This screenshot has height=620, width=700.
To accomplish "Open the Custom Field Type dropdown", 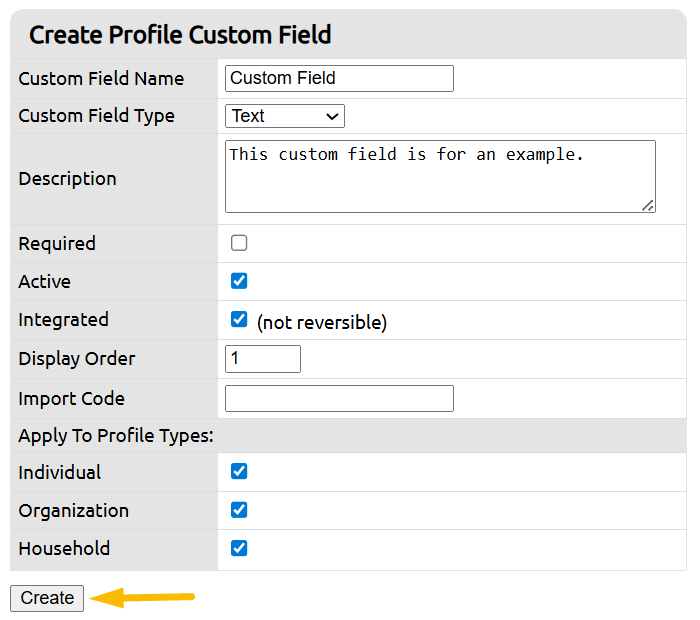I will (x=285, y=116).
